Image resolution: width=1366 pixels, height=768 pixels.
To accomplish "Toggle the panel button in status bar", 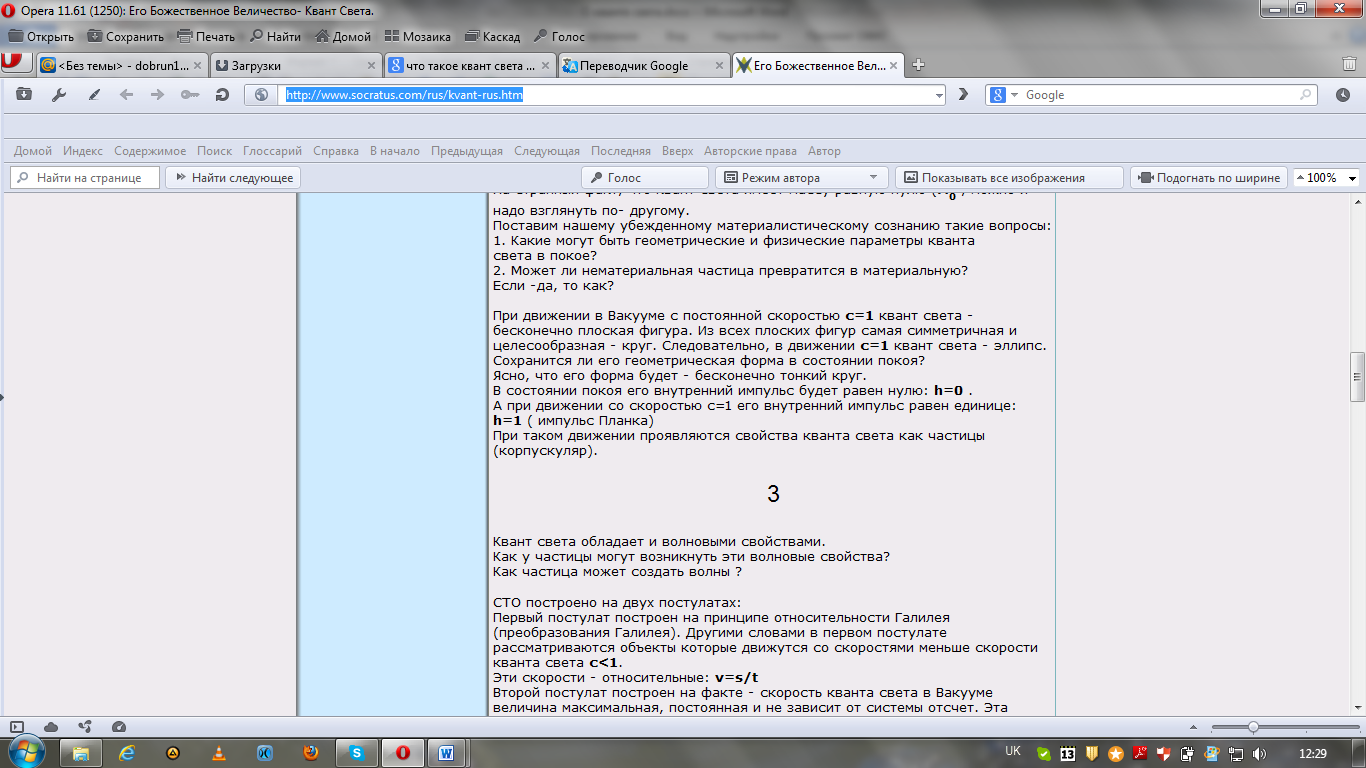I will pyautogui.click(x=17, y=727).
